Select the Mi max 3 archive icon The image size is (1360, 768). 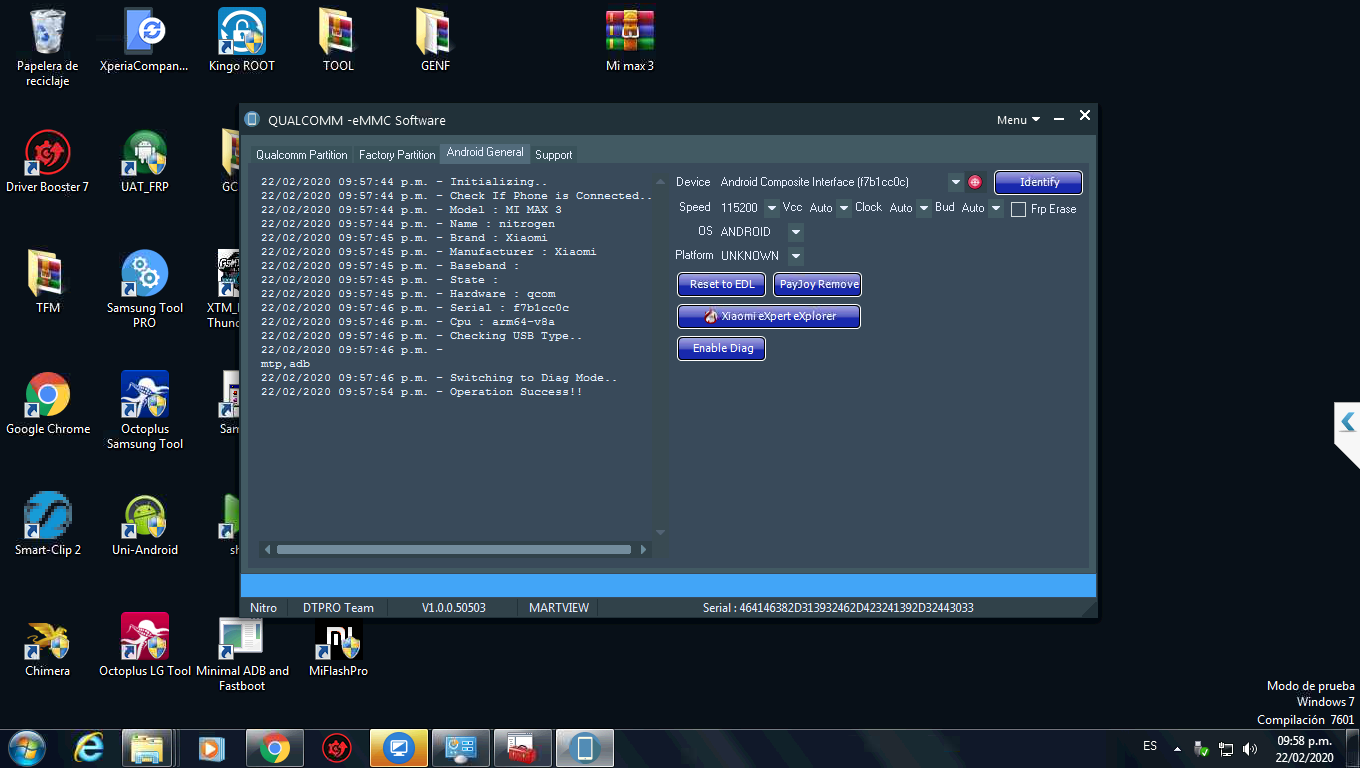pyautogui.click(x=630, y=40)
